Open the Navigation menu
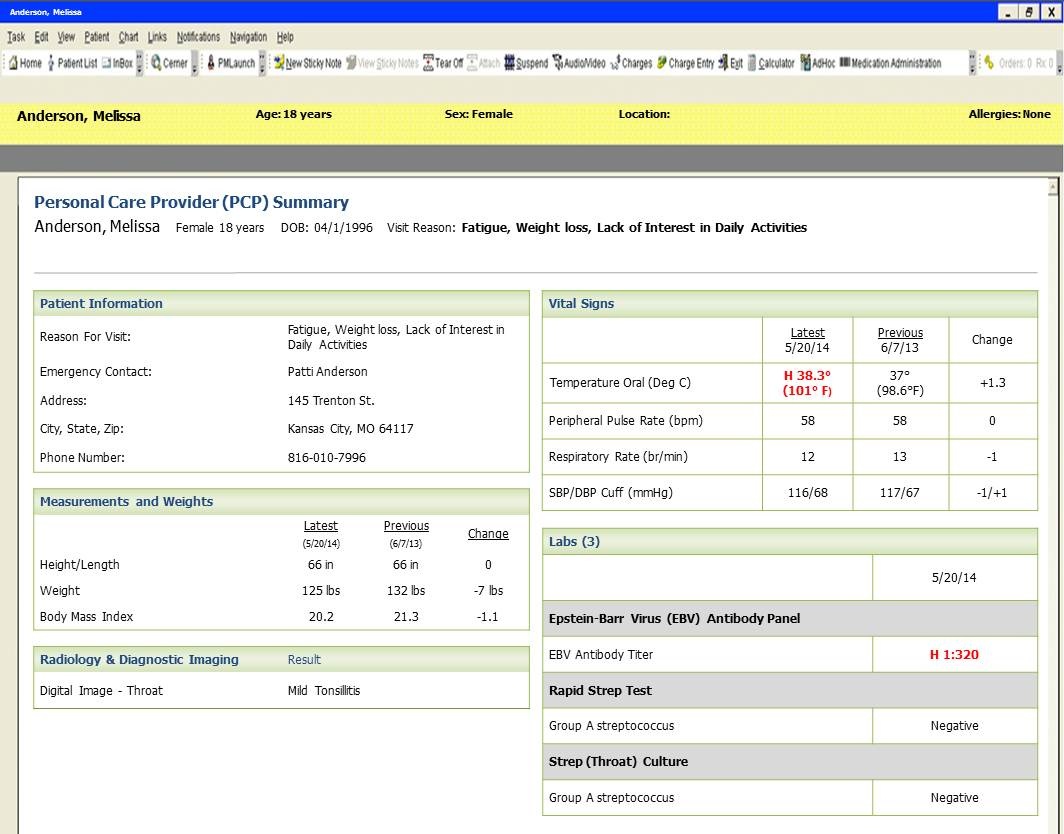Image resolution: width=1064 pixels, height=834 pixels. 248,37
